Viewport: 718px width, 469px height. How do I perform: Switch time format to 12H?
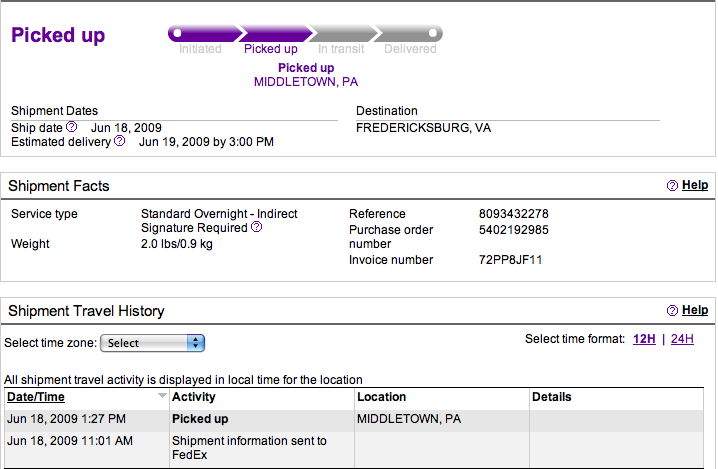[644, 339]
